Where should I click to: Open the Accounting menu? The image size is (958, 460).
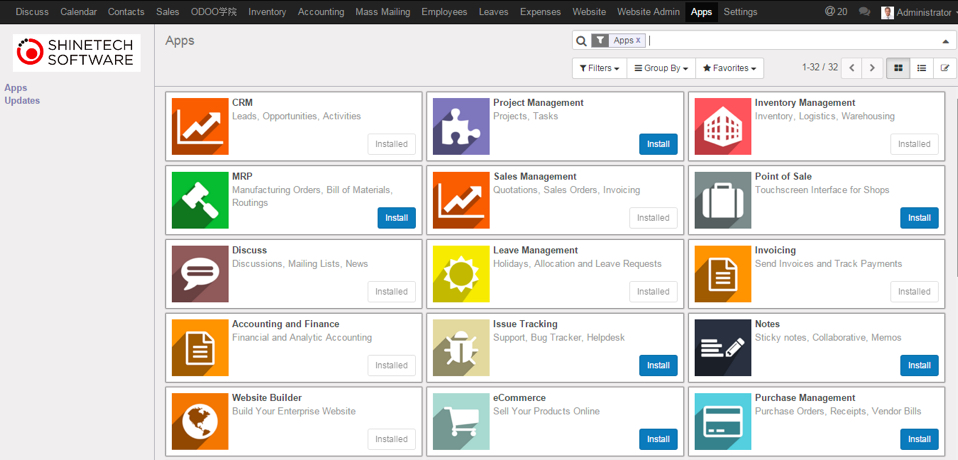point(321,12)
